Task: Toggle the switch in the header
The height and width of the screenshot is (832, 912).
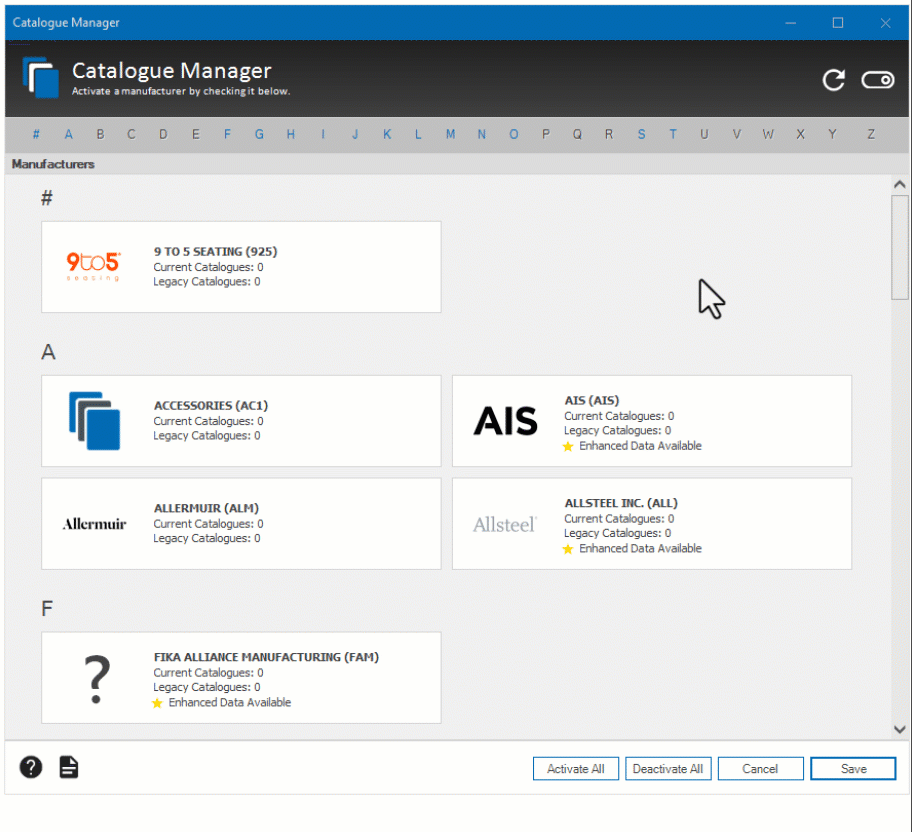Action: point(878,81)
